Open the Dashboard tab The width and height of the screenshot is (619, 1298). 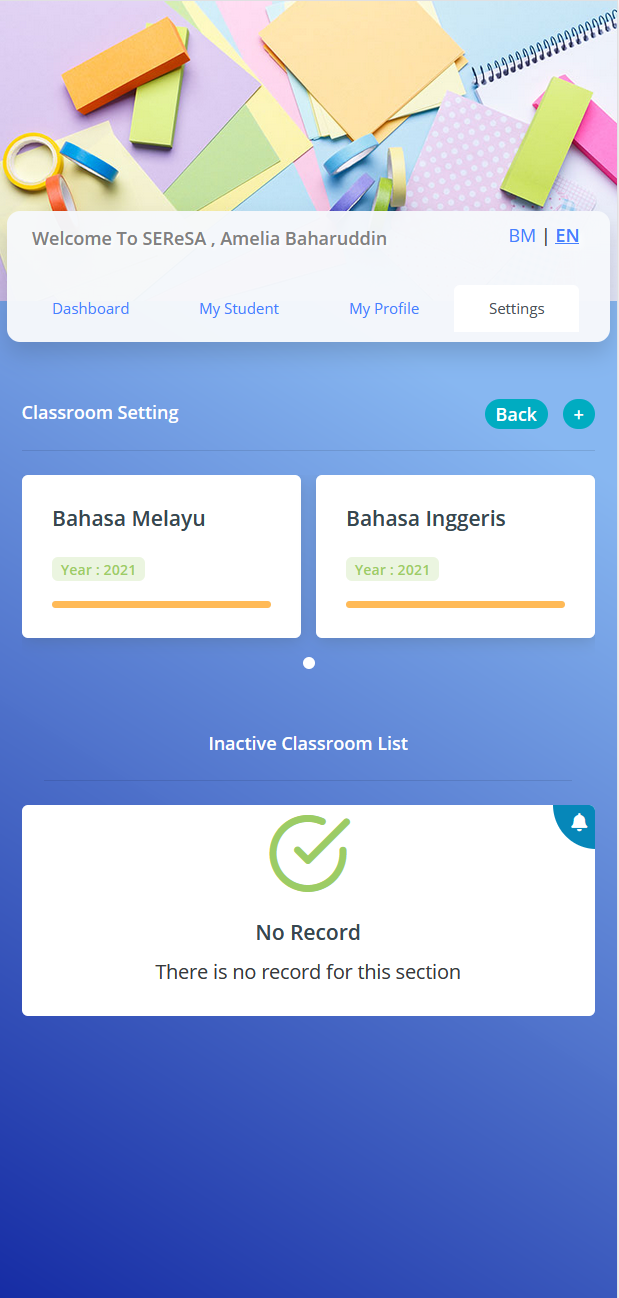[x=91, y=308]
